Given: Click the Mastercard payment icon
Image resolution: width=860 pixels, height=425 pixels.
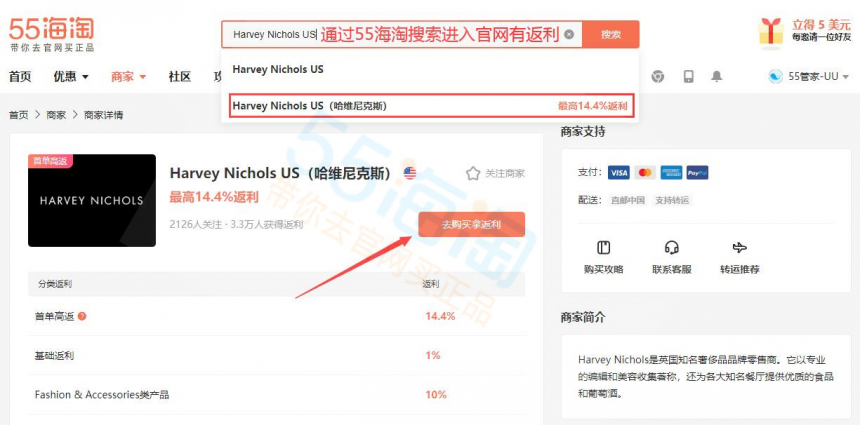Looking at the screenshot, I should pos(645,173).
